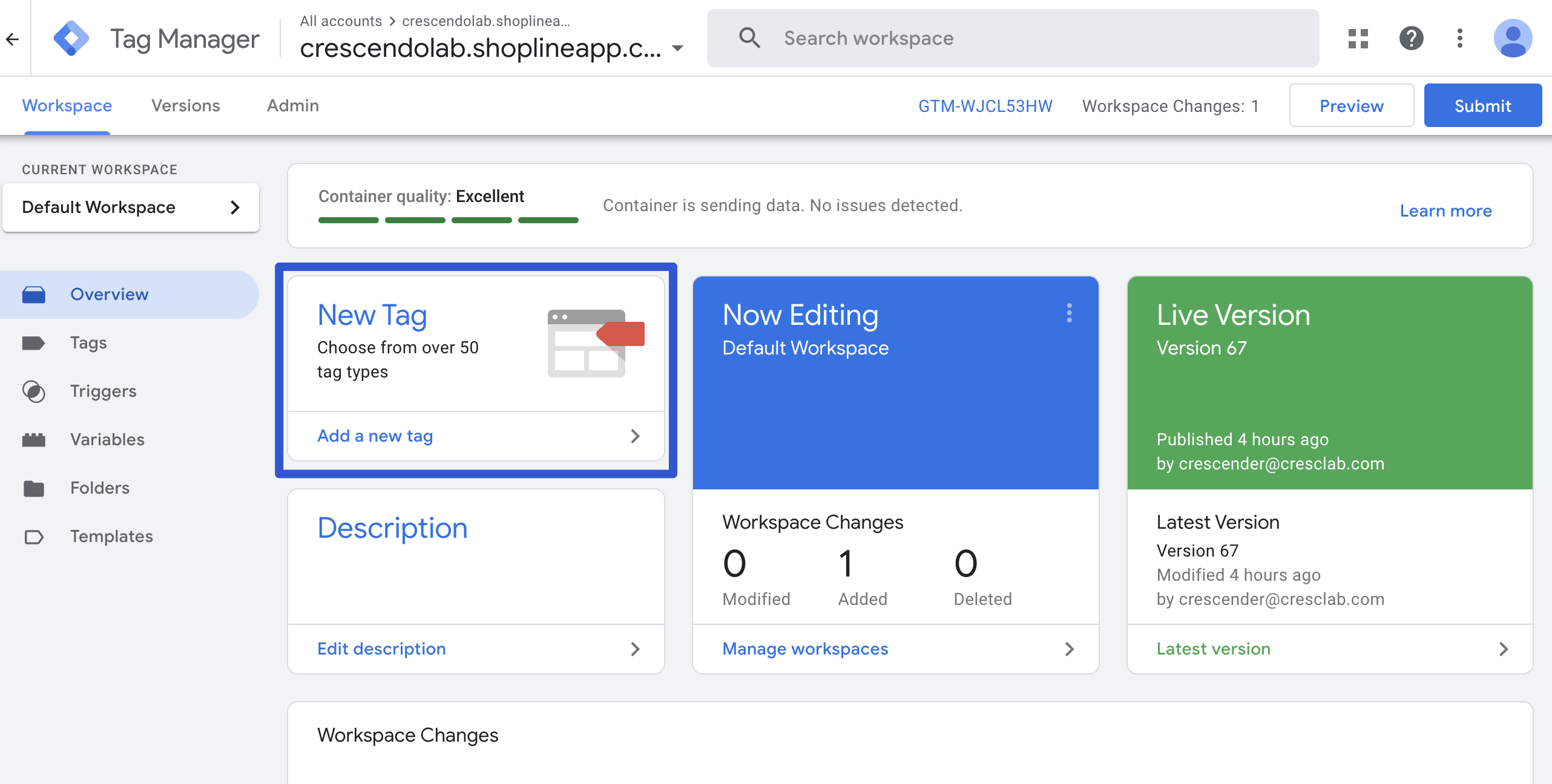Open the help question mark icon
Image resolution: width=1552 pixels, height=784 pixels.
coord(1411,39)
